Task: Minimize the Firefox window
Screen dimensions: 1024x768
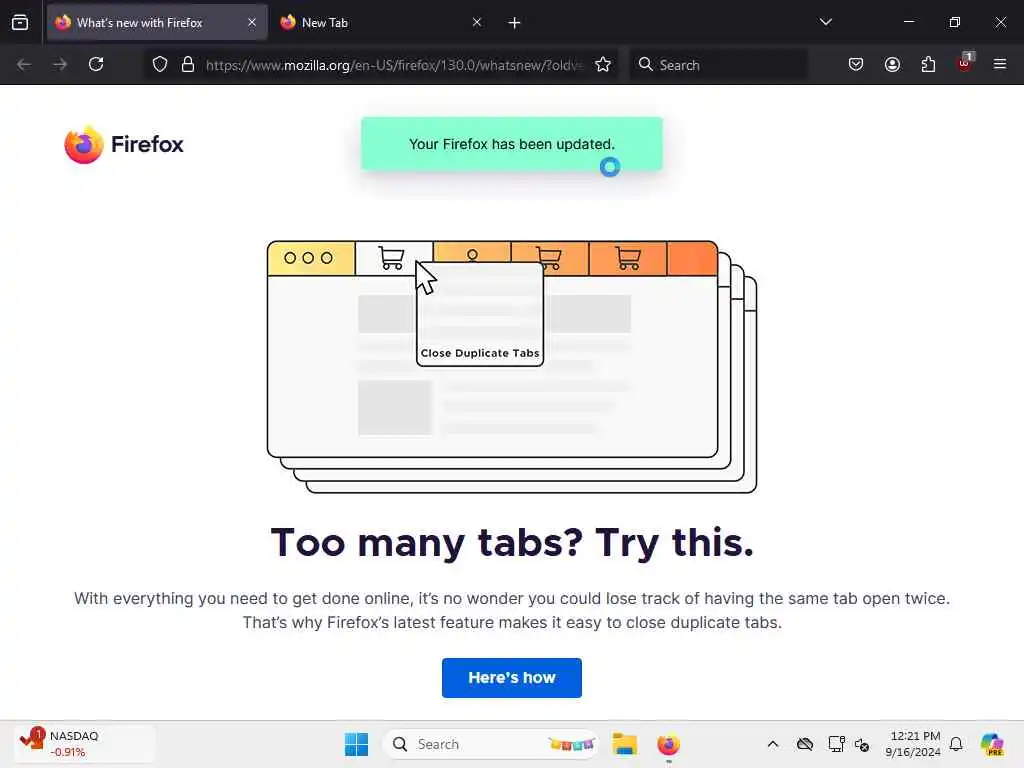Action: [908, 22]
